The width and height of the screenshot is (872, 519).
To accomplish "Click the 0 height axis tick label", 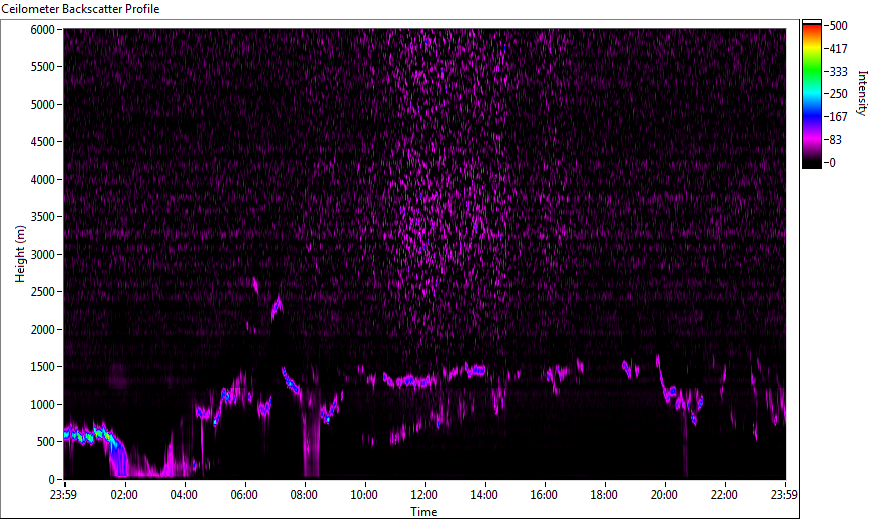I will 52,480.
